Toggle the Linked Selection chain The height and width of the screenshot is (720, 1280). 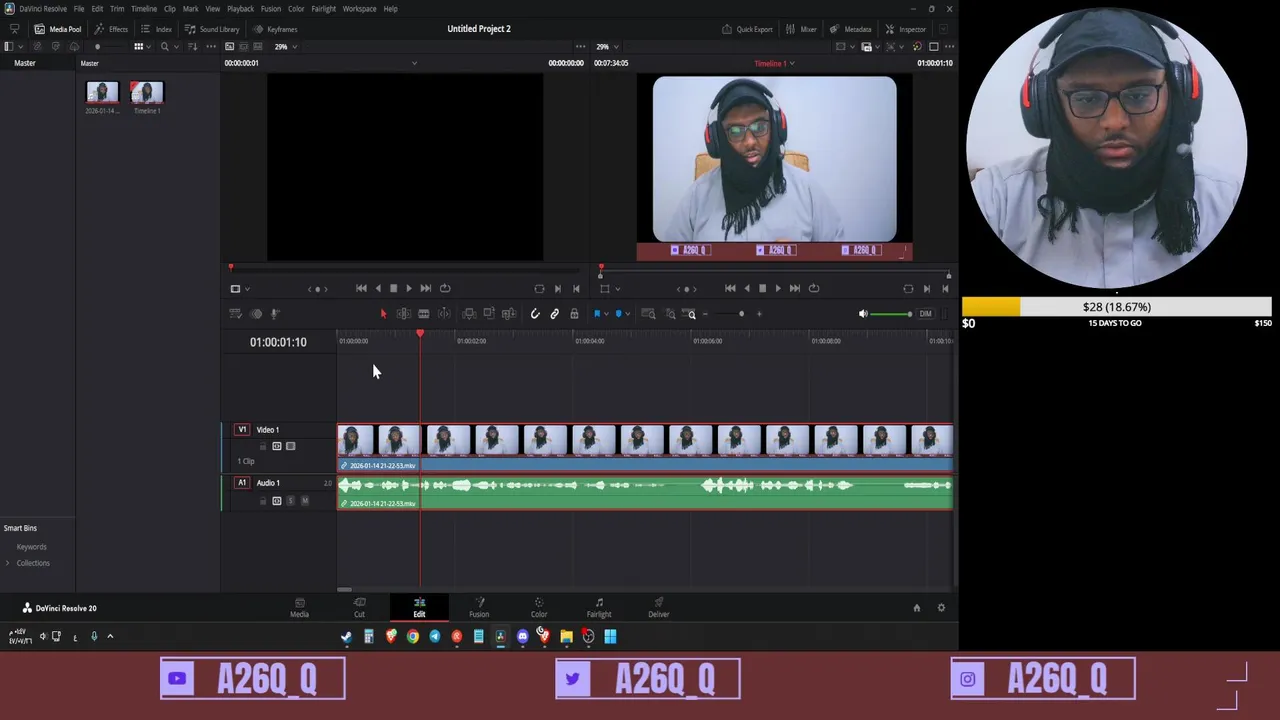click(554, 314)
